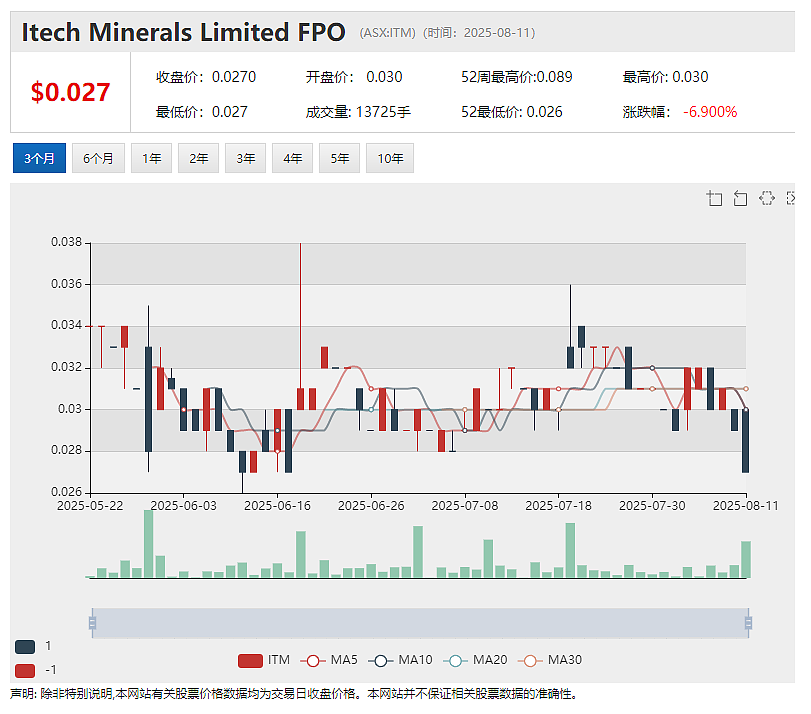
Task: Click the 成交量 13725手 value
Action: point(383,112)
